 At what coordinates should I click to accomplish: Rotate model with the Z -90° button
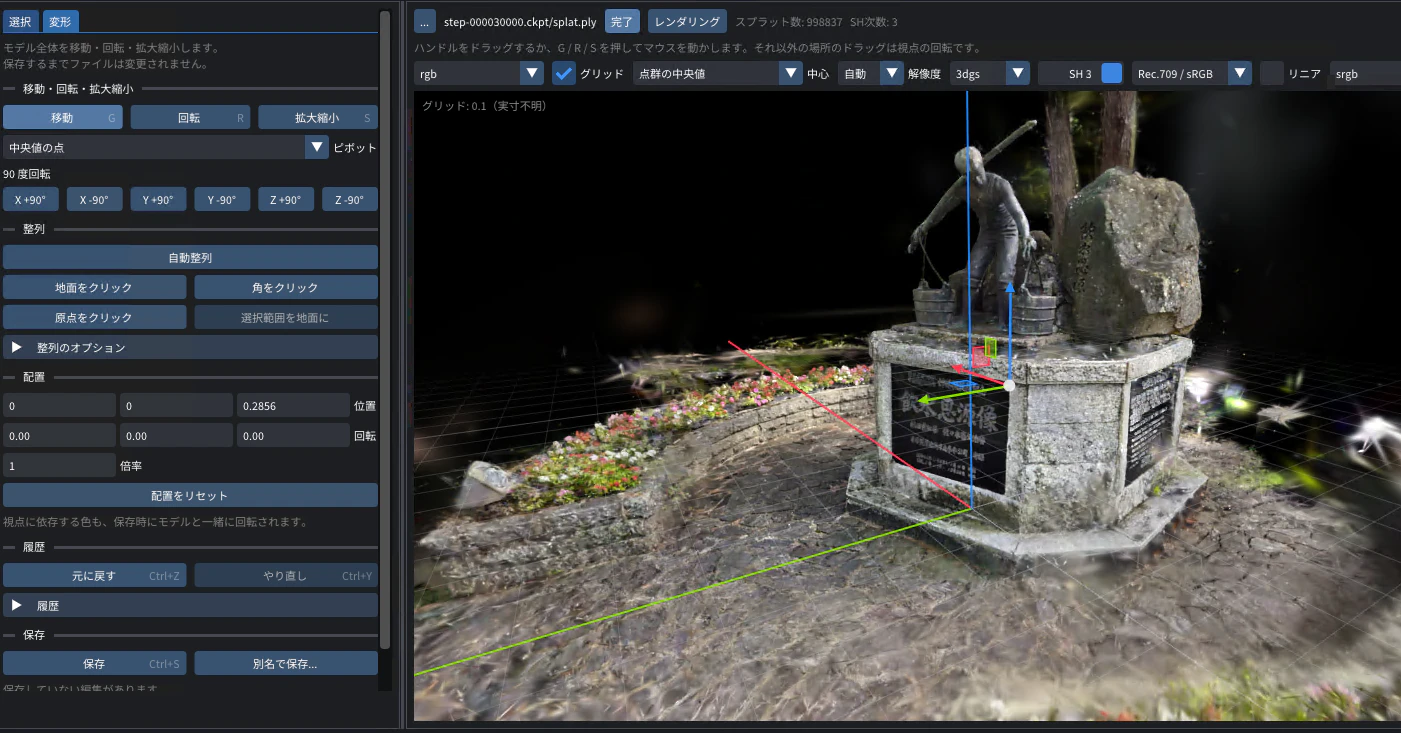[x=350, y=199]
